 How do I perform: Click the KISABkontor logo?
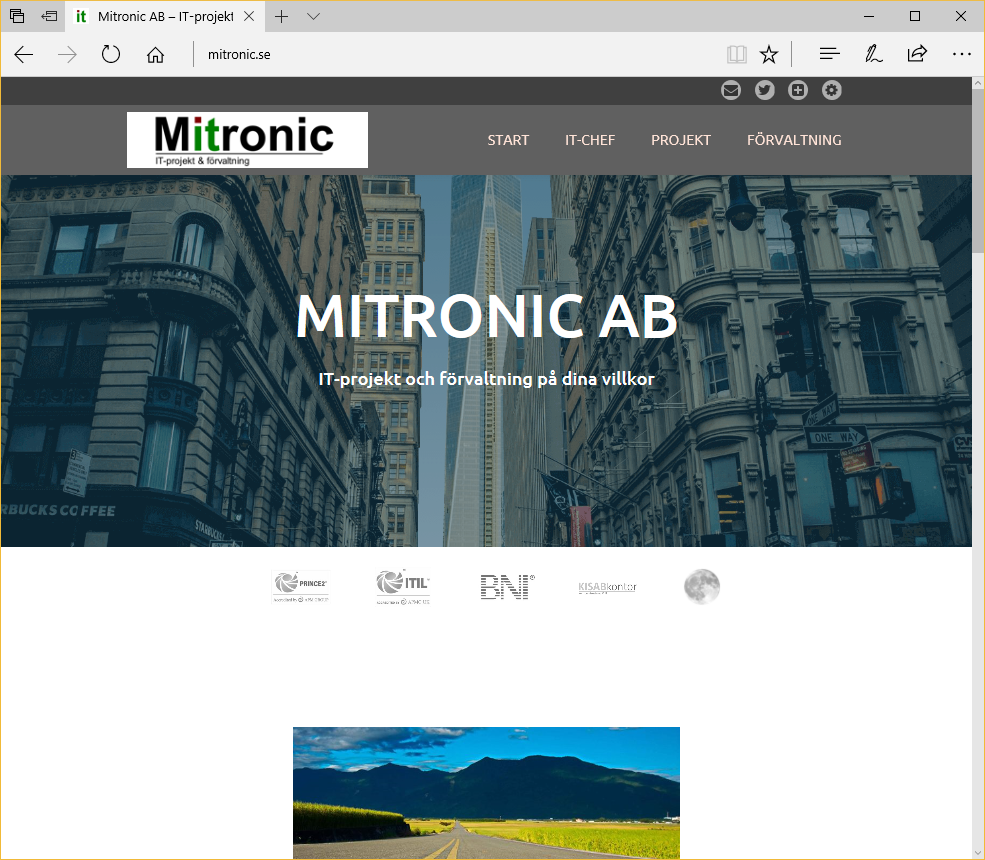pyautogui.click(x=607, y=588)
